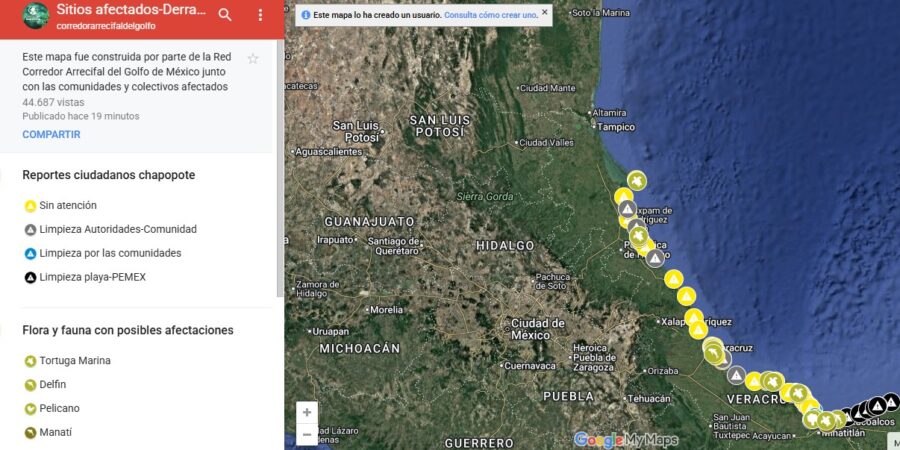Select 'Limpieza playa-PEMEX' black legend icon
The image size is (900, 450).
point(30,277)
